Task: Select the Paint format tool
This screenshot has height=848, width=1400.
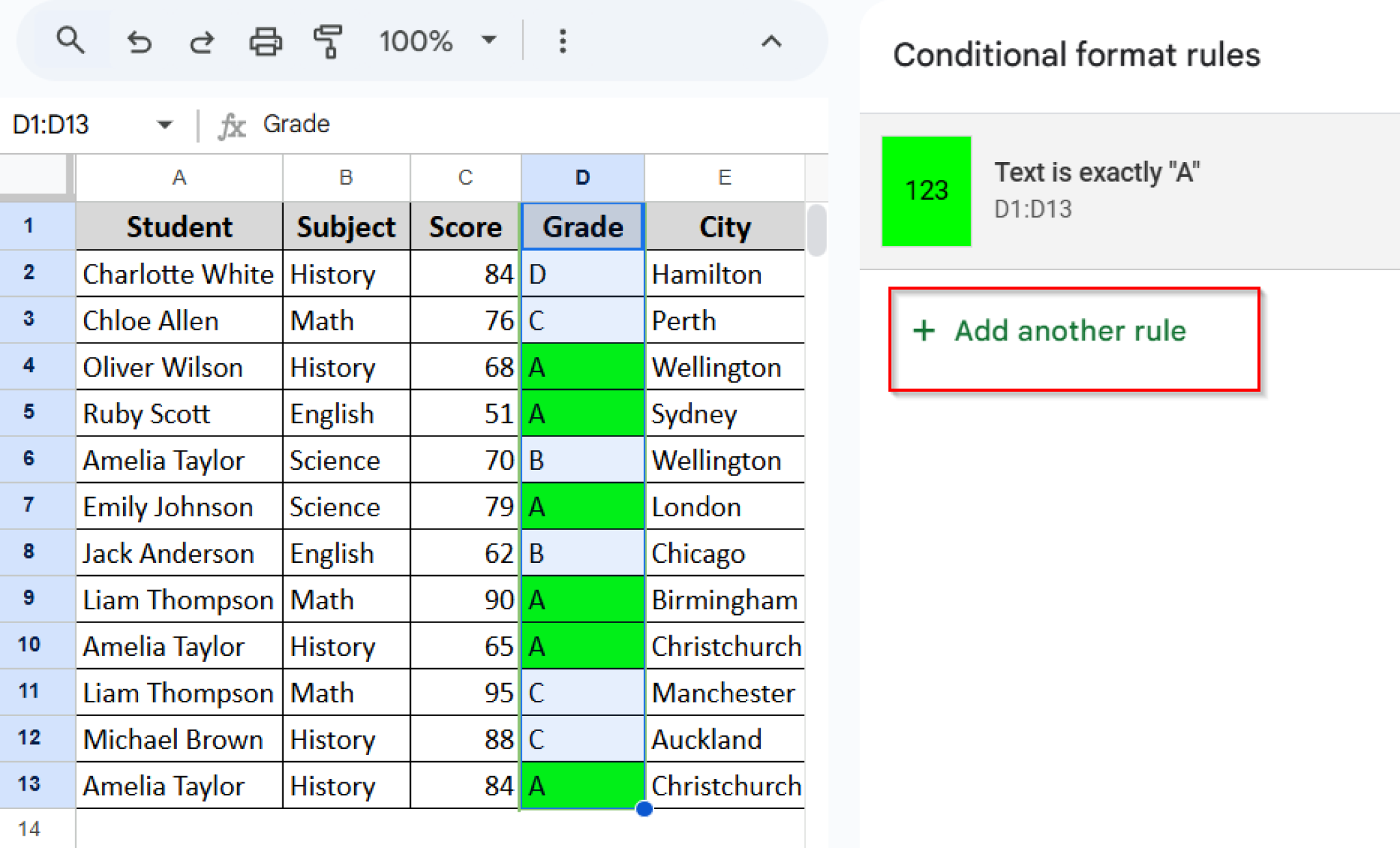Action: pyautogui.click(x=328, y=41)
